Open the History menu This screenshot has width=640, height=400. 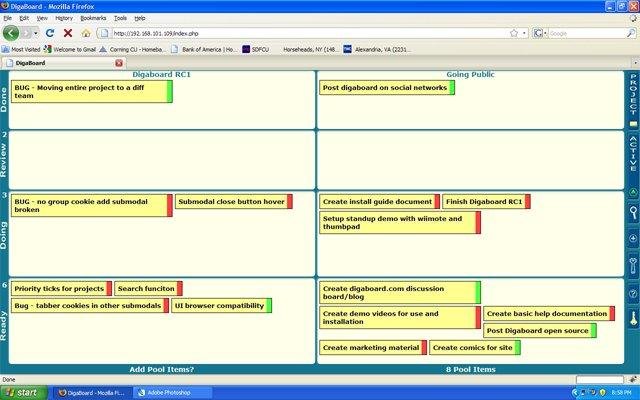(x=64, y=18)
